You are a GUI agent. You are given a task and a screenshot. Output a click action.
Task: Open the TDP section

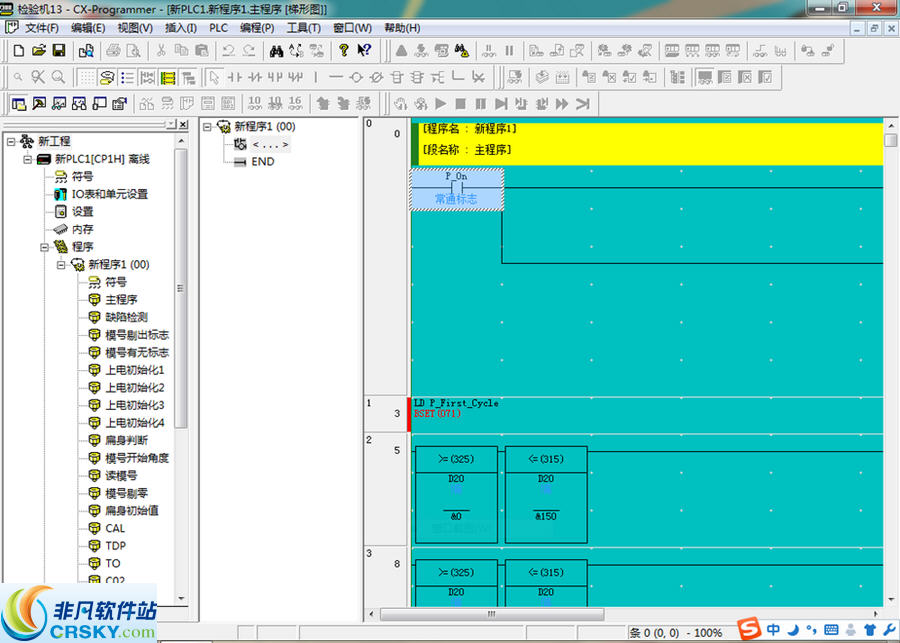[x=115, y=546]
